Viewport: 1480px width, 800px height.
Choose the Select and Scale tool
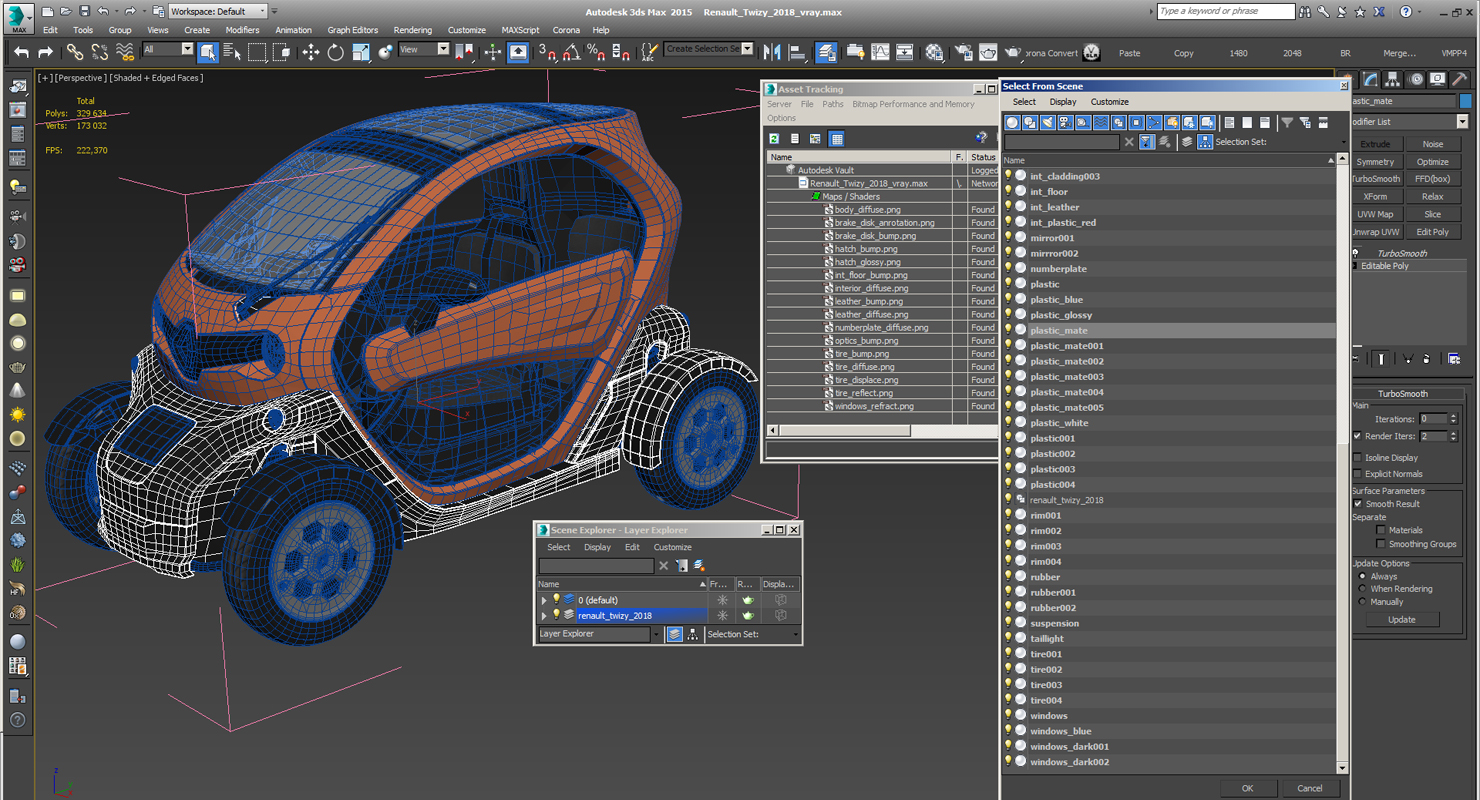361,52
